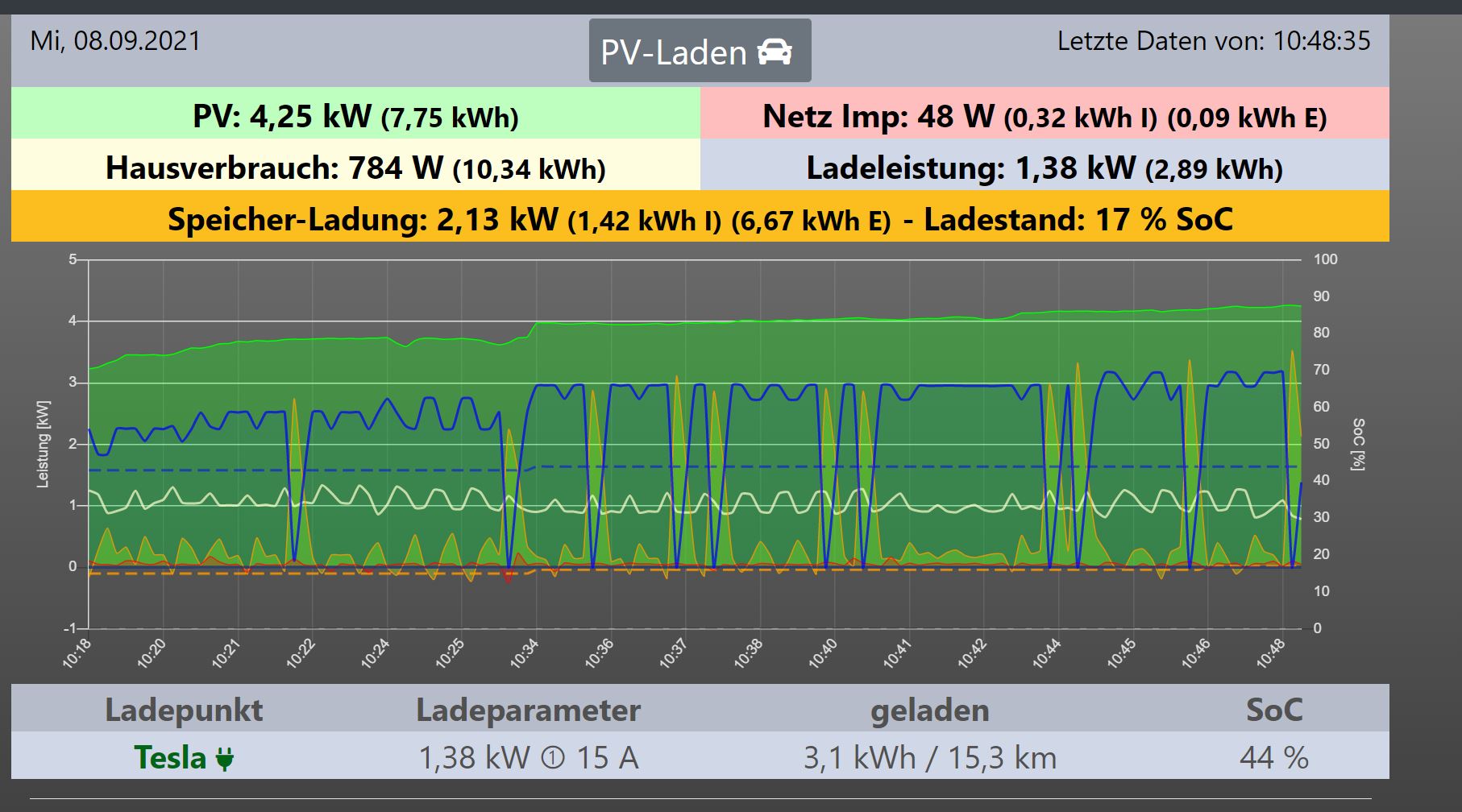Click the circled phase number icon
The width and height of the screenshot is (1462, 812).
(552, 759)
